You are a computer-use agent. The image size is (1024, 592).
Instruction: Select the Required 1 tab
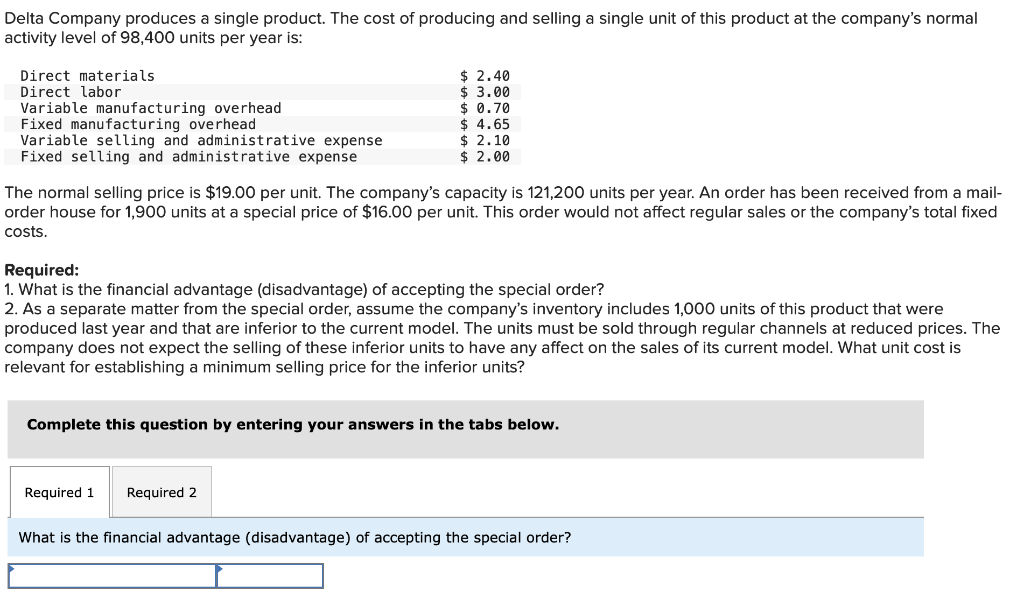coord(59,492)
